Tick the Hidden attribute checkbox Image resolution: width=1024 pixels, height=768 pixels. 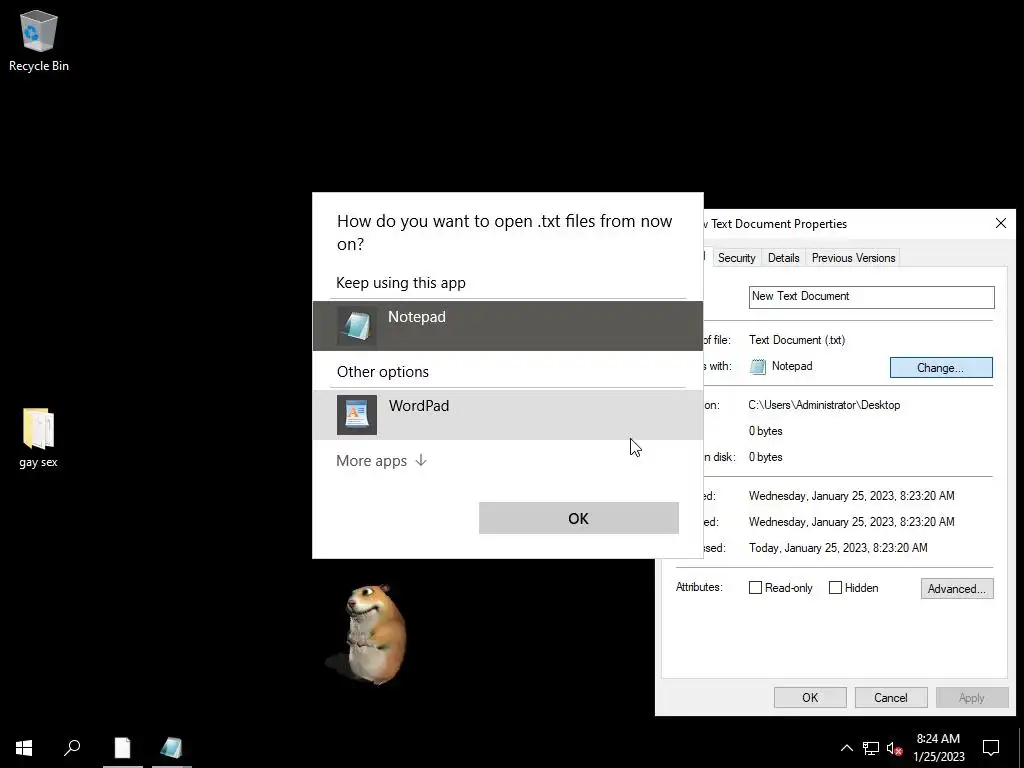pyautogui.click(x=835, y=588)
